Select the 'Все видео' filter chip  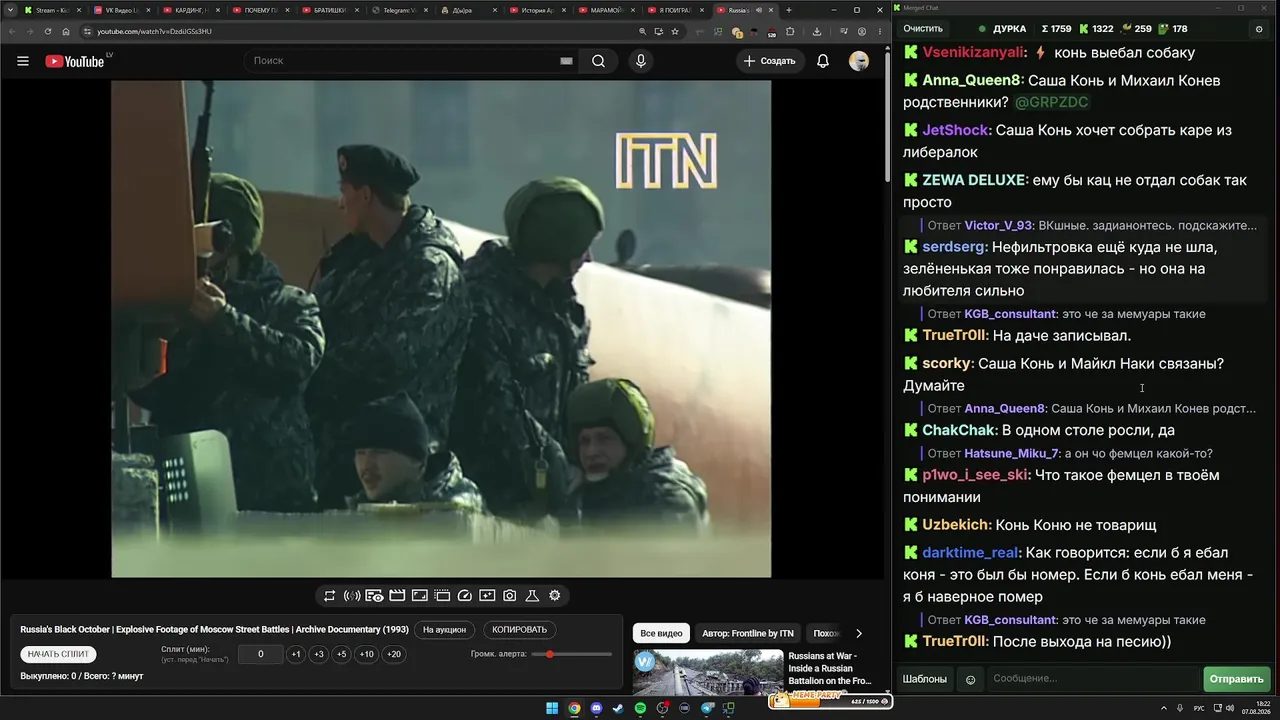661,633
